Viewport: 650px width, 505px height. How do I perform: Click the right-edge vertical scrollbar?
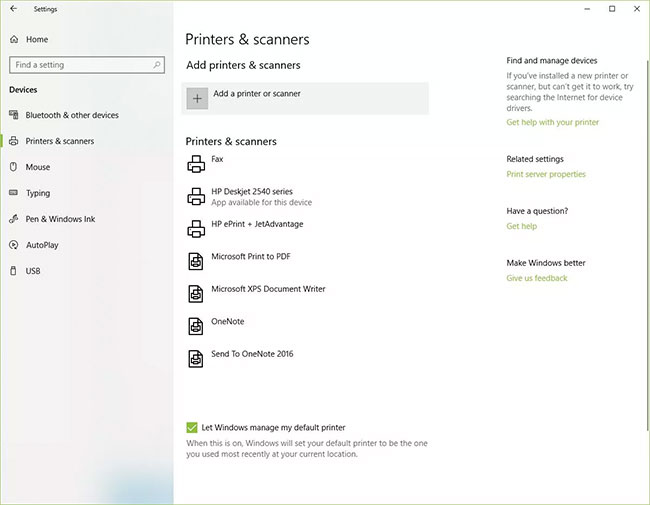click(647, 245)
